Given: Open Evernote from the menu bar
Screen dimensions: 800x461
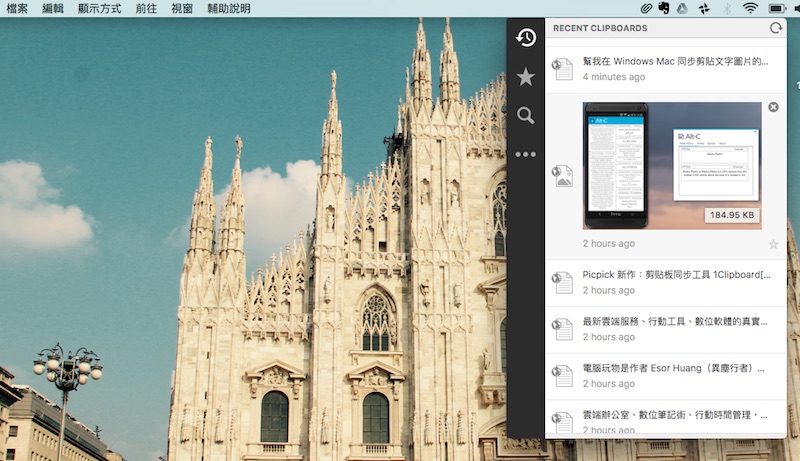Looking at the screenshot, I should coord(663,8).
